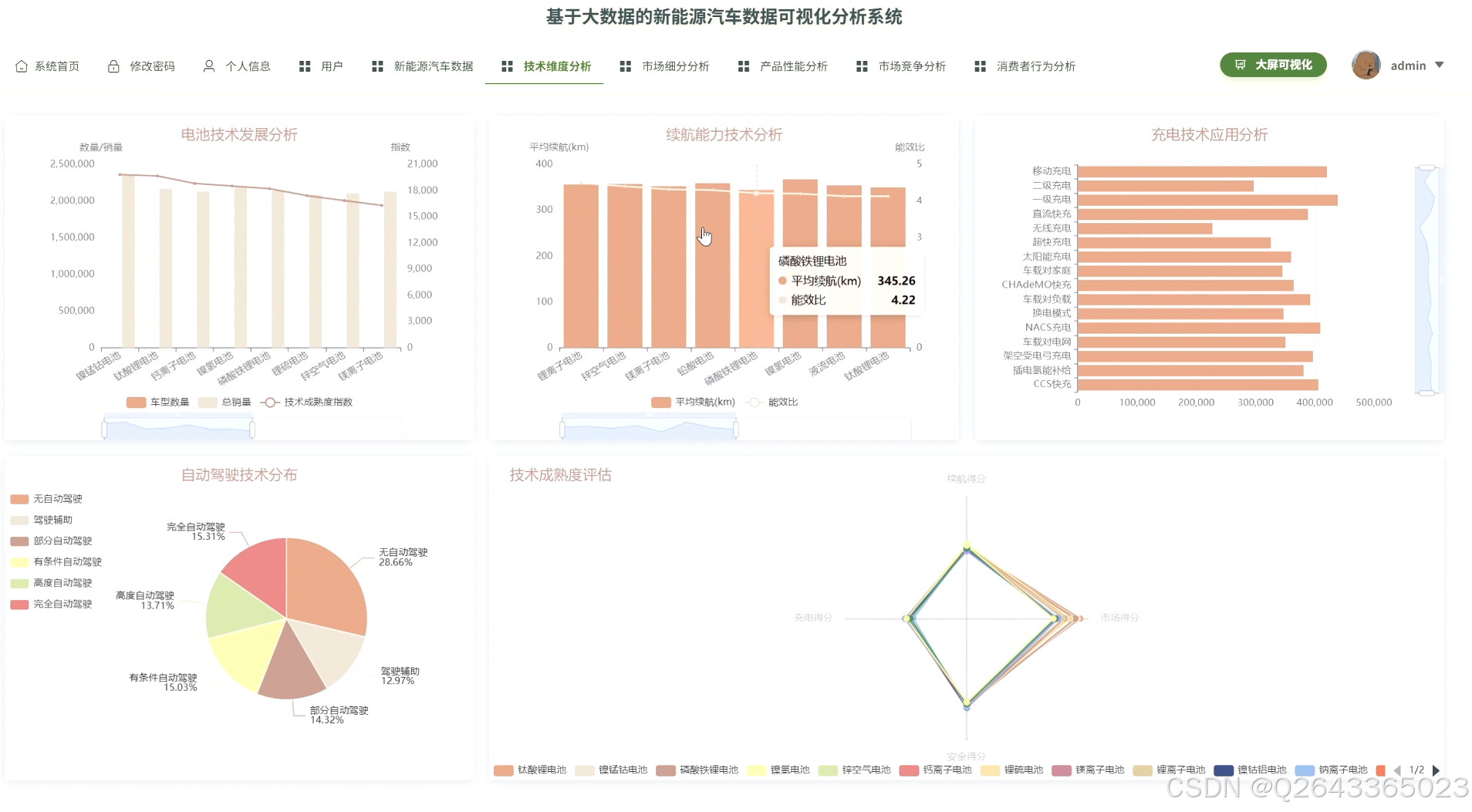
Task: Toggle 钛酸锂电池 radar legend
Action: click(530, 770)
